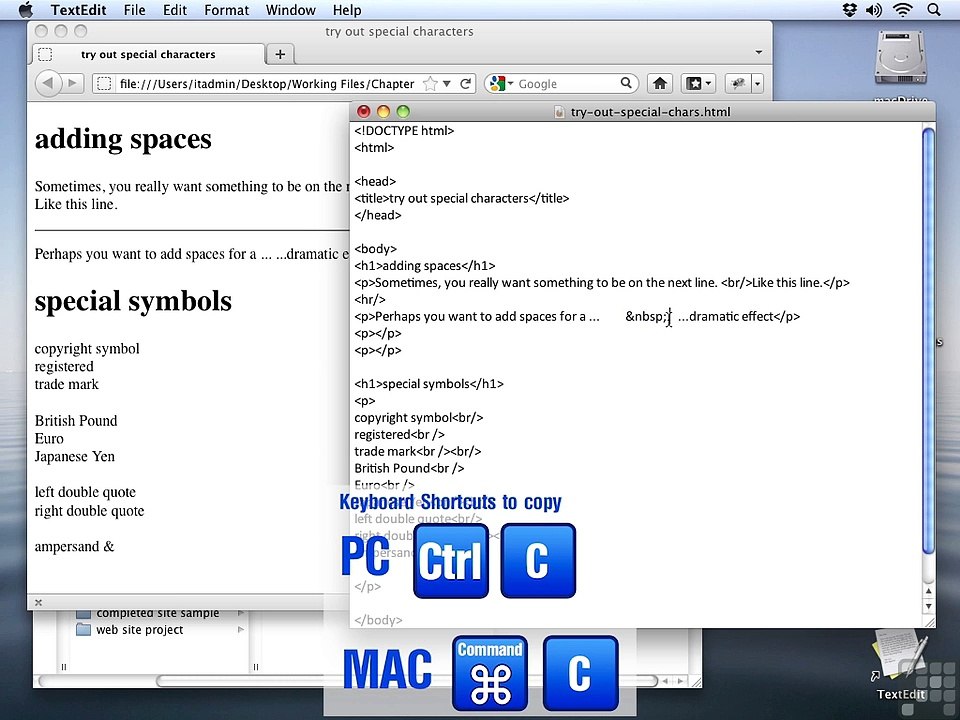
Task: Select the TextEdit shortcut on desktop
Action: [x=902, y=664]
